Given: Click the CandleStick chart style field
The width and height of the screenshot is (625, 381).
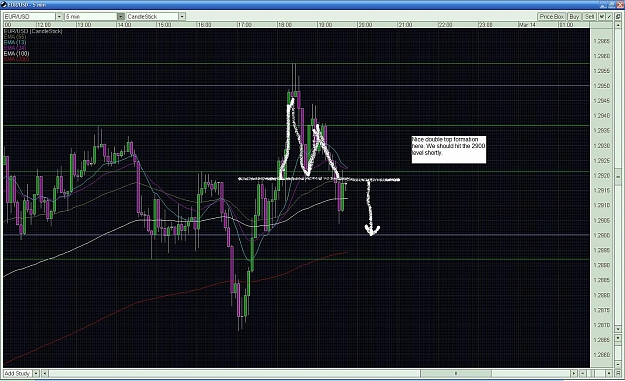Looking at the screenshot, I should pyautogui.click(x=152, y=16).
